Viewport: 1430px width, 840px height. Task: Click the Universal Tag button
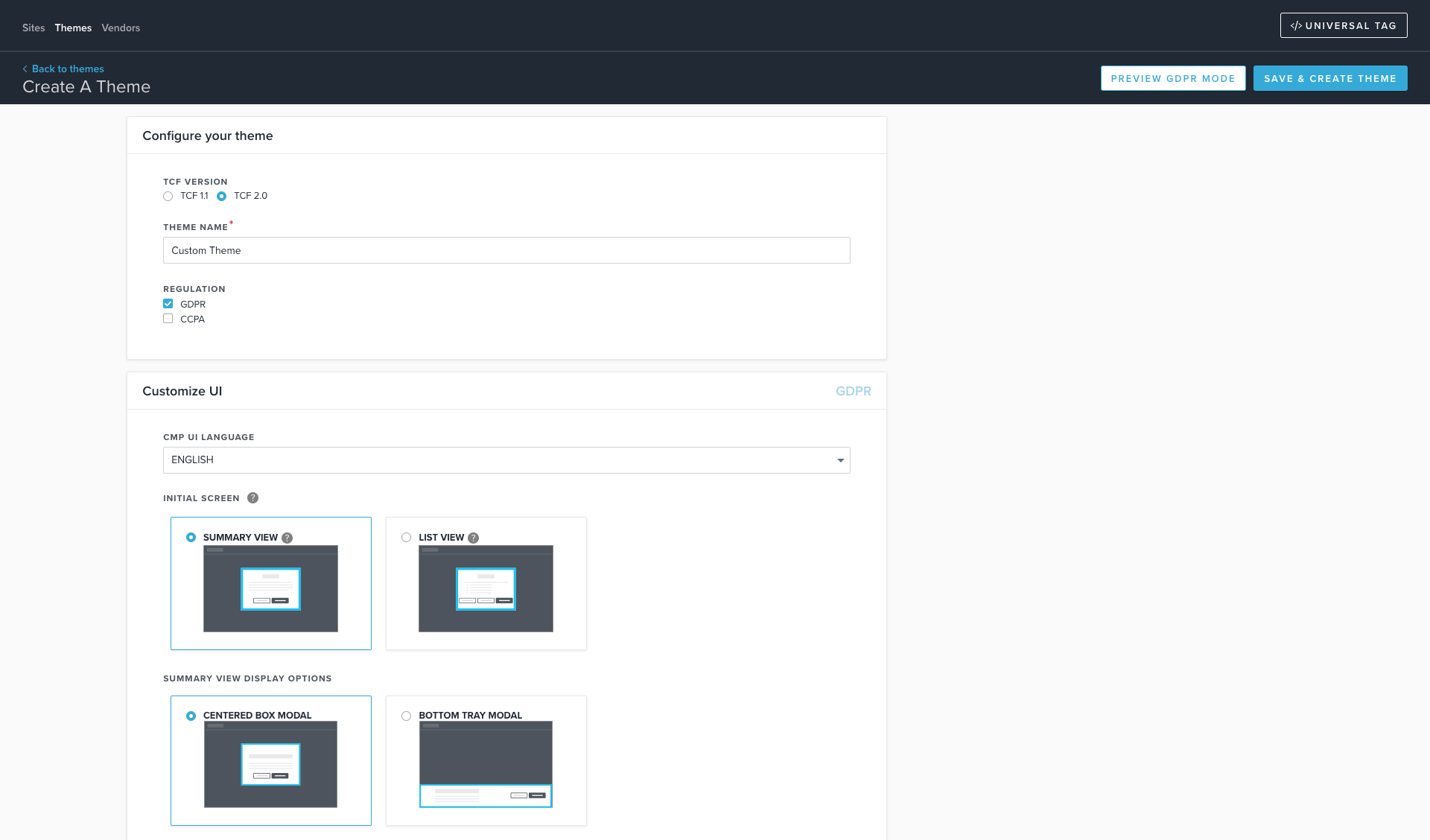(1343, 25)
